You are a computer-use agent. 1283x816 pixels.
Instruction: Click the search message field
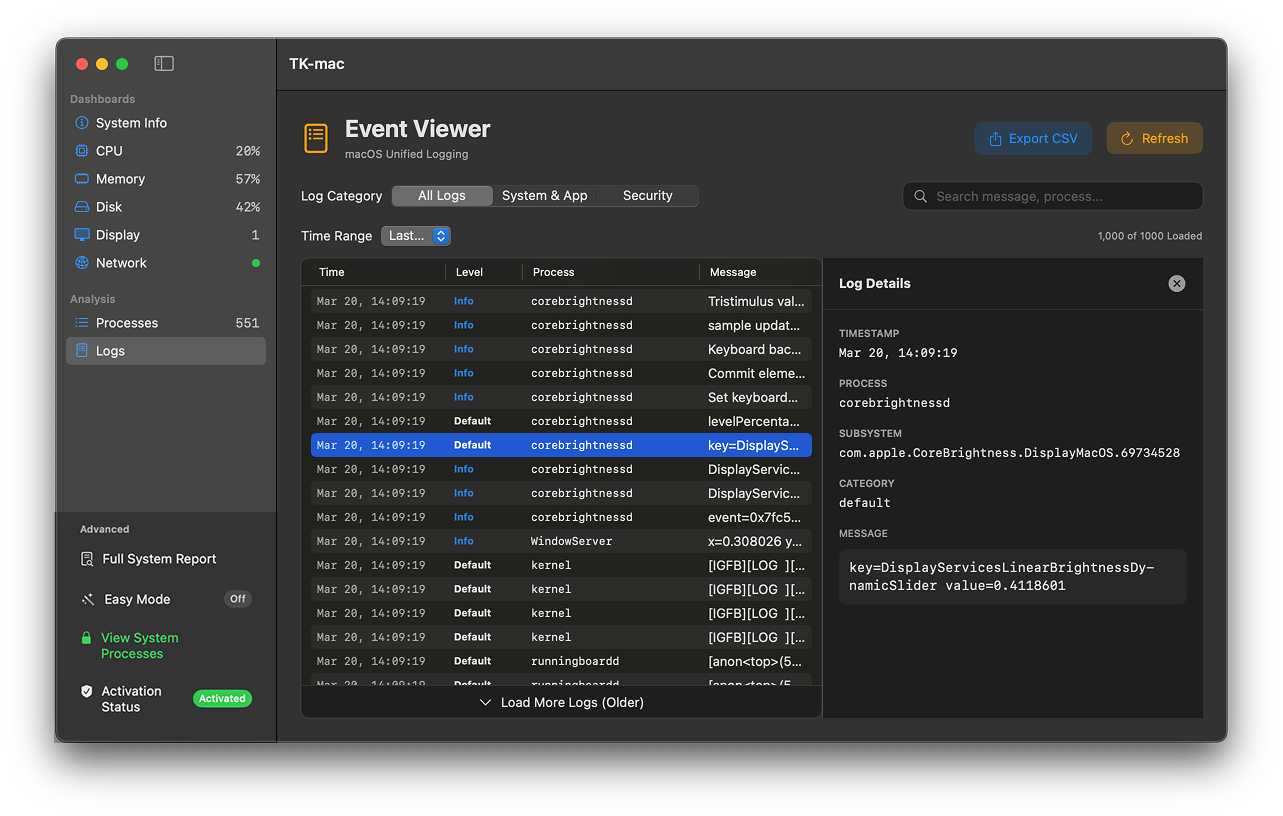point(1052,196)
